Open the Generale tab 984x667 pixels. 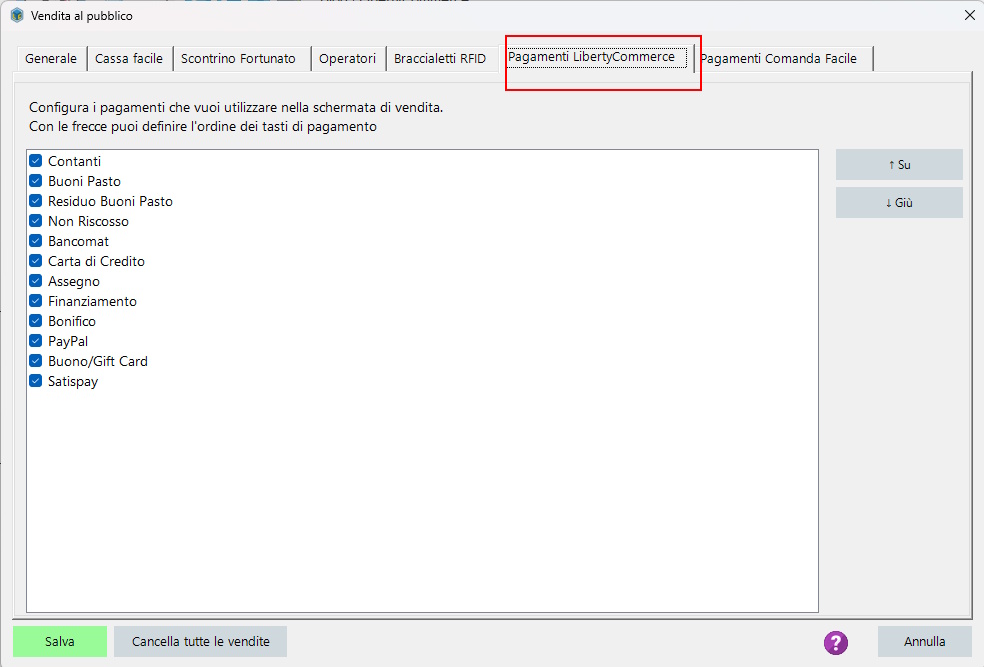coord(51,58)
